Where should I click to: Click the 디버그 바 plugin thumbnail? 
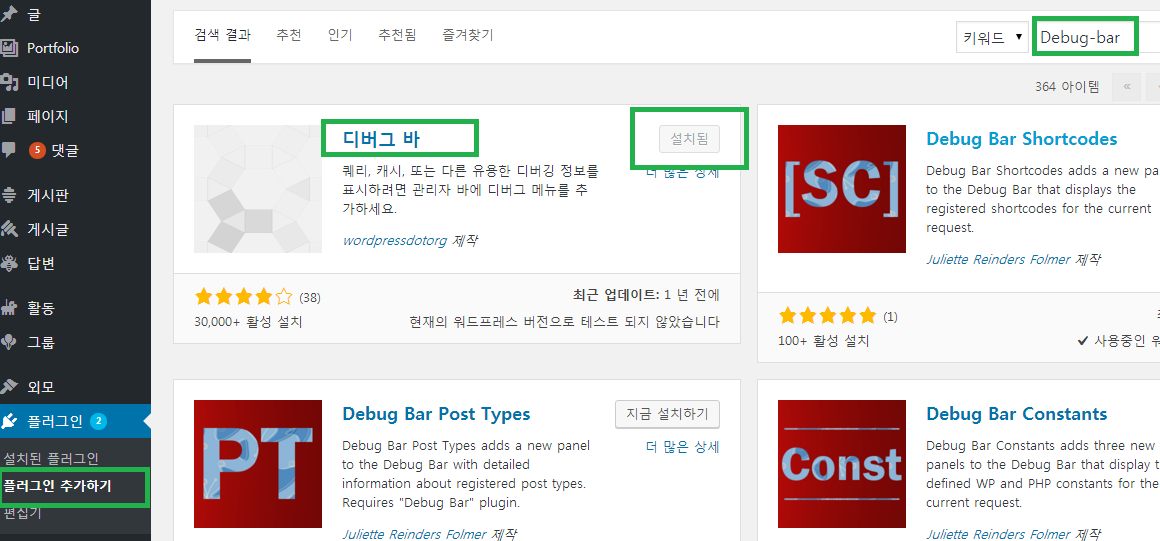(x=257, y=189)
